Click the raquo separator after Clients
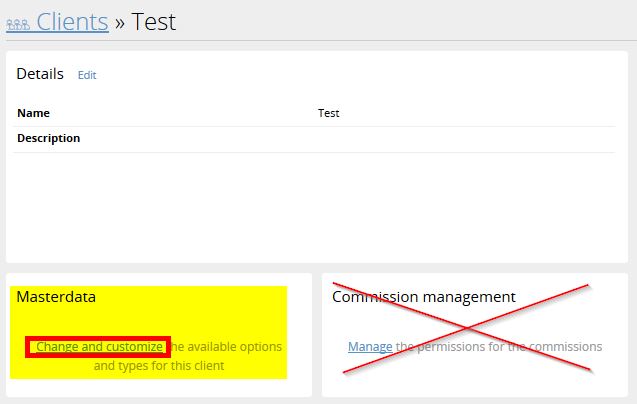 pos(118,22)
